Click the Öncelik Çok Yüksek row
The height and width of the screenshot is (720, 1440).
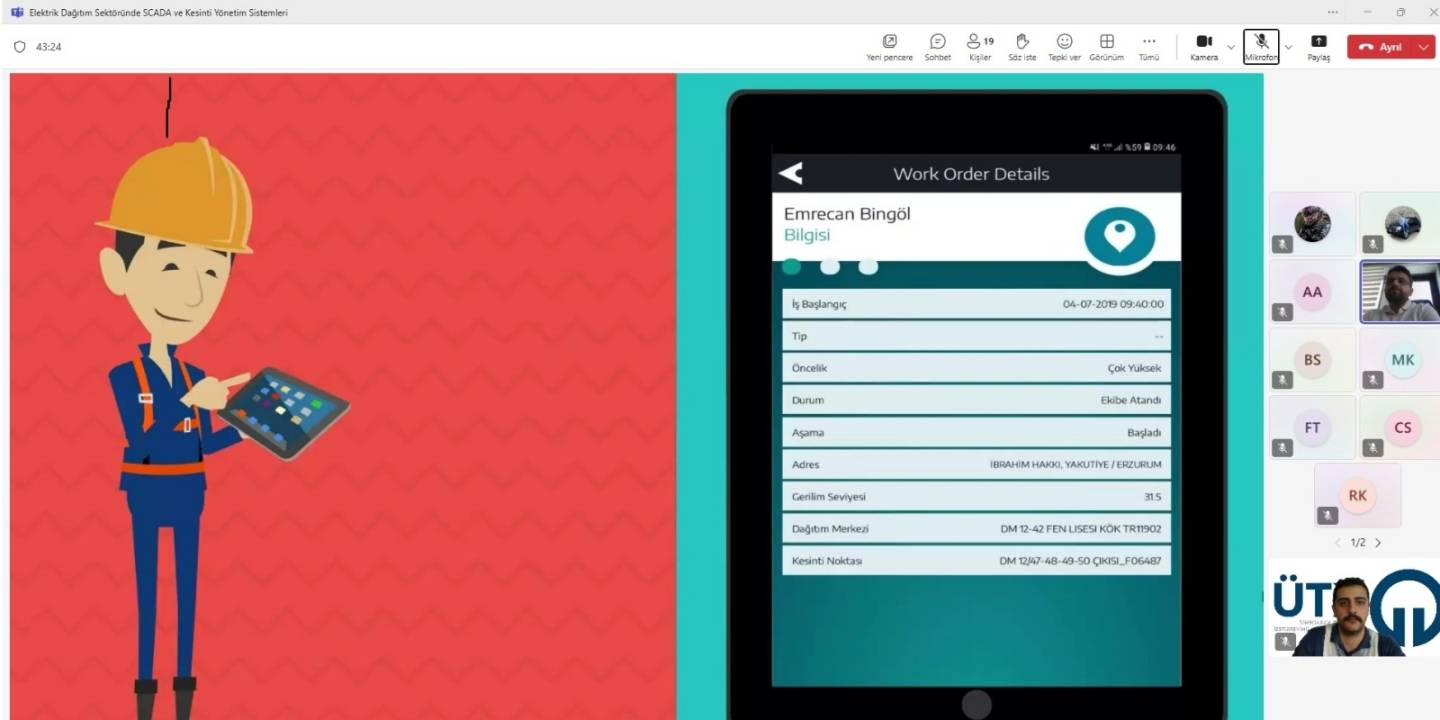(976, 368)
